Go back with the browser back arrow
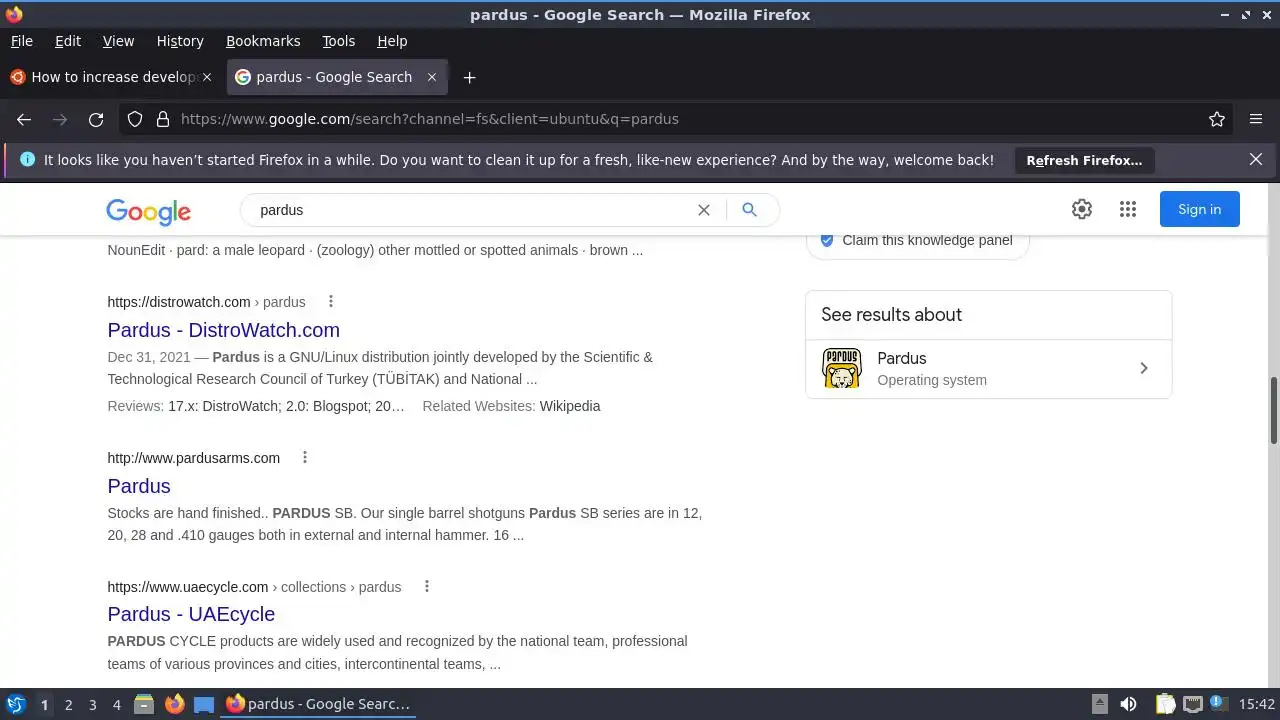This screenshot has width=1280, height=720. (x=24, y=119)
